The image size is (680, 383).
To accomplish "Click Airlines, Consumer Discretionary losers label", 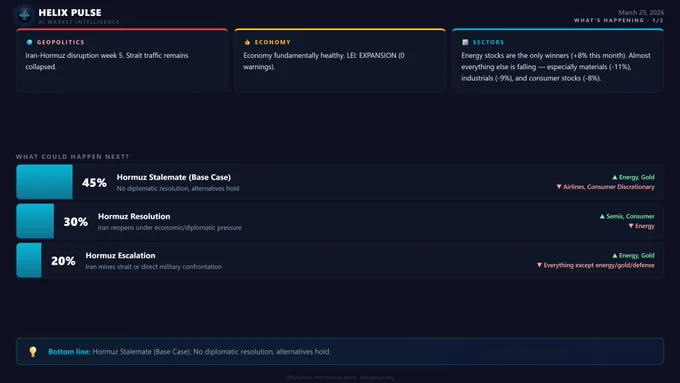I will pyautogui.click(x=609, y=187).
